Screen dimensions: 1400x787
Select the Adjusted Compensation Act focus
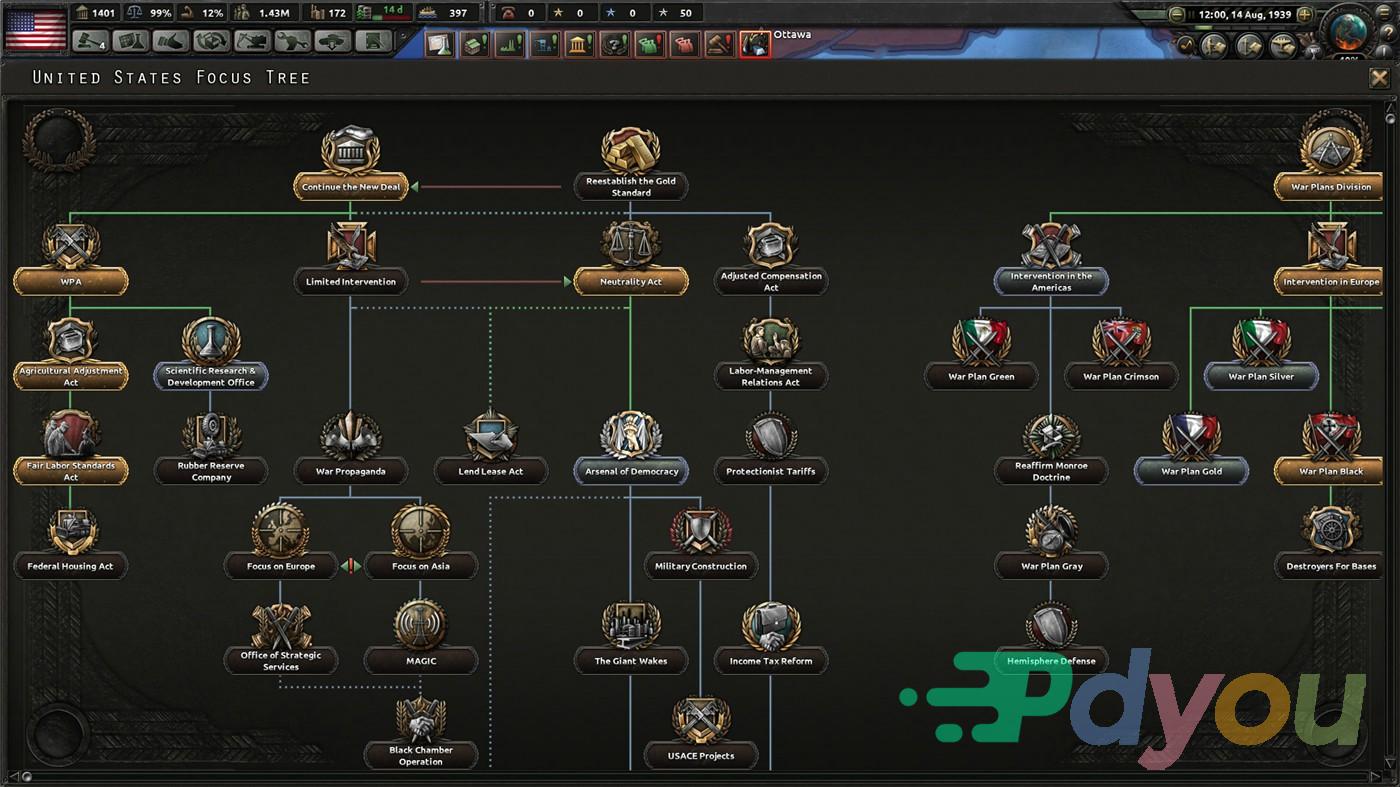pyautogui.click(x=770, y=258)
